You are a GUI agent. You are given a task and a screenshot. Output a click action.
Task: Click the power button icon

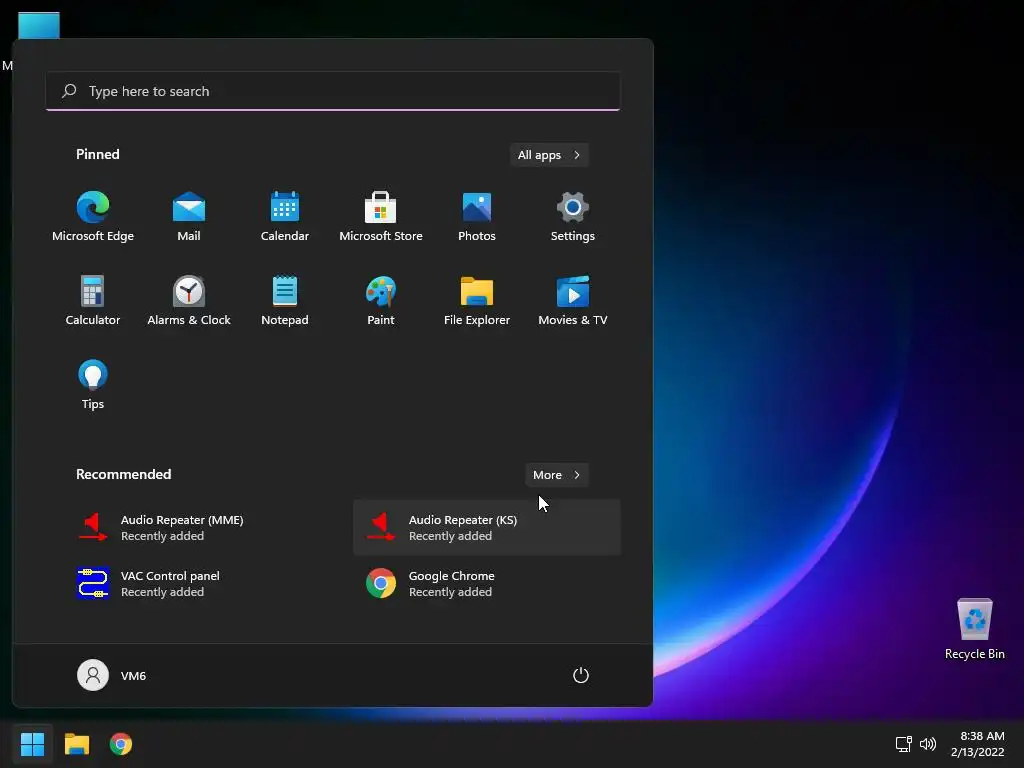point(581,675)
